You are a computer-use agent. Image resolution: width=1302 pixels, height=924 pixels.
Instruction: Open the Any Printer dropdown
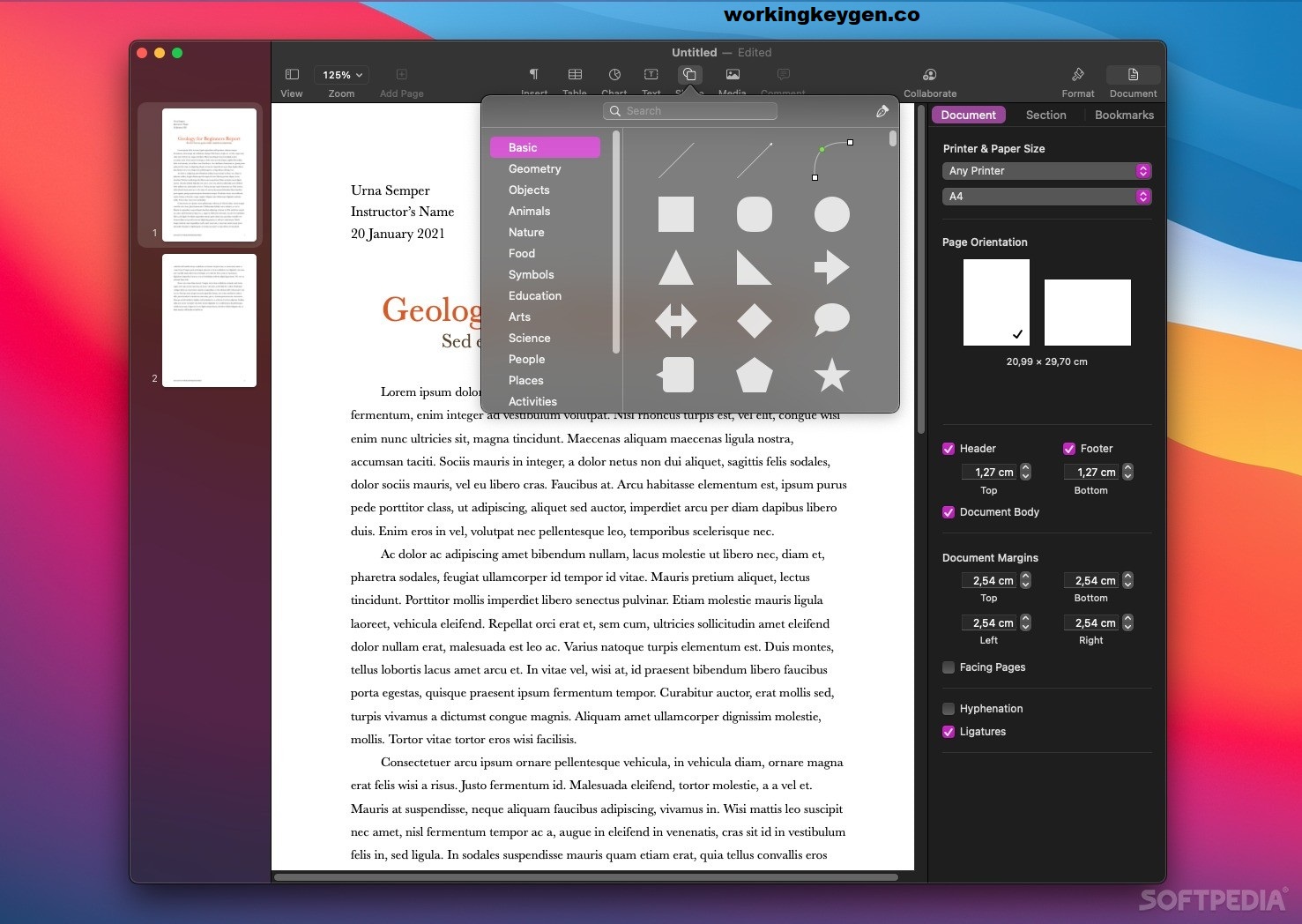click(1046, 170)
